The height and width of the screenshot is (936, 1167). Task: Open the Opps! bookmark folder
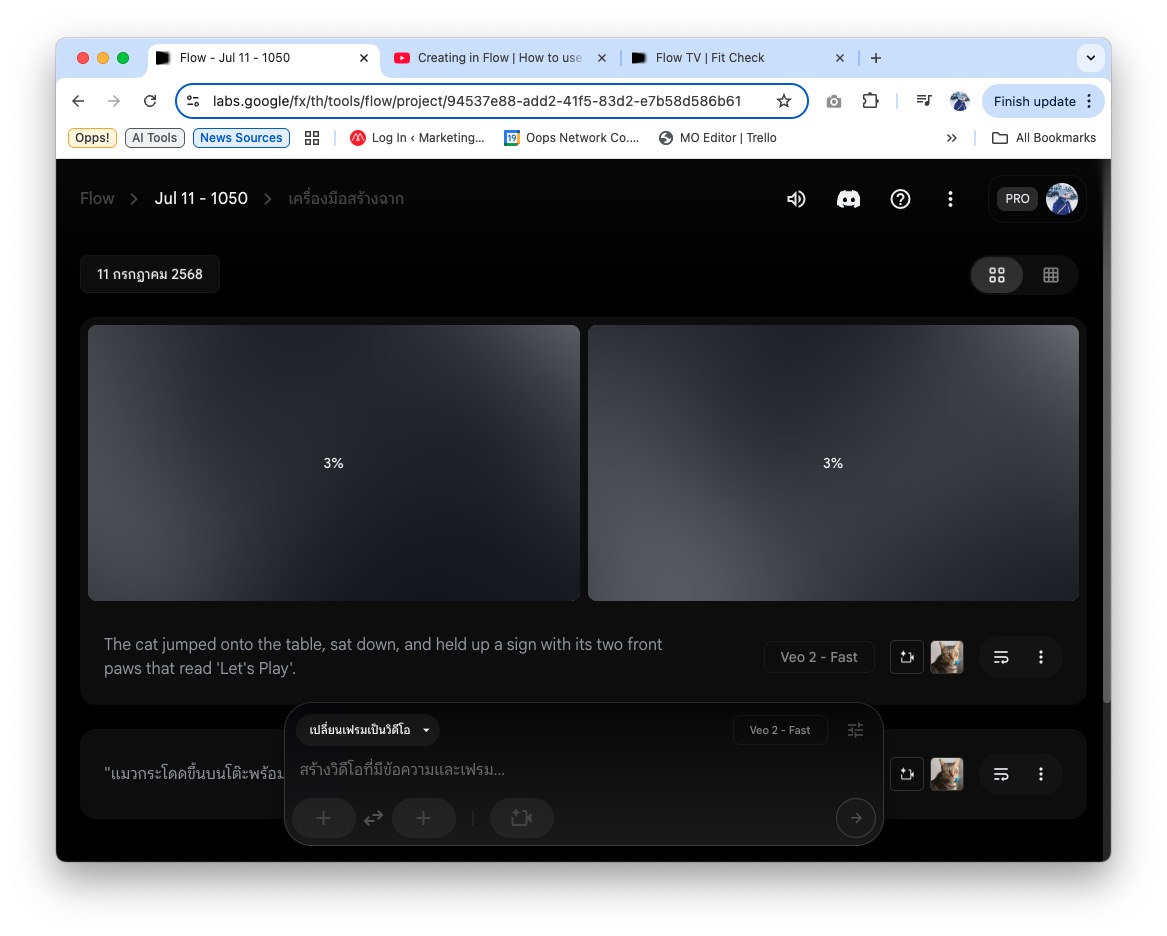92,138
